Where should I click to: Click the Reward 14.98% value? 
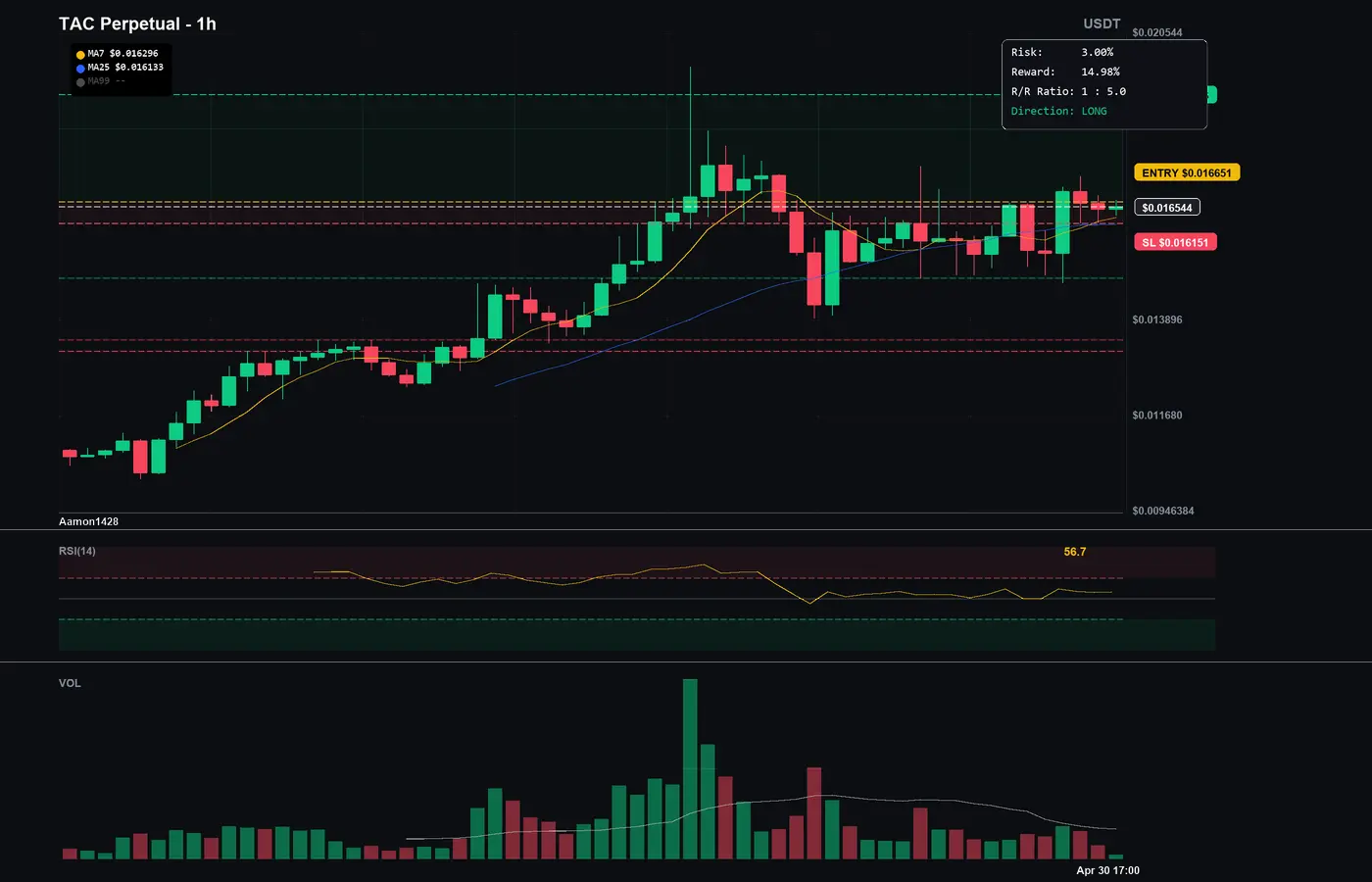click(x=1101, y=72)
